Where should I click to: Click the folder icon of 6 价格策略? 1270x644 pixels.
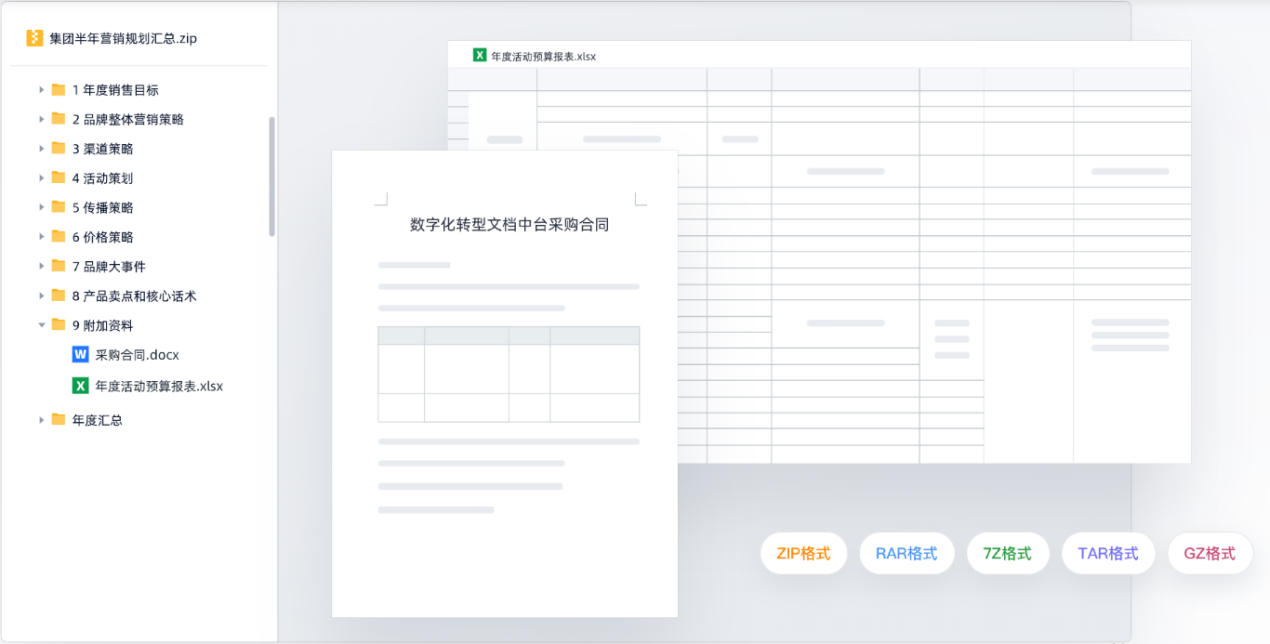coord(59,237)
